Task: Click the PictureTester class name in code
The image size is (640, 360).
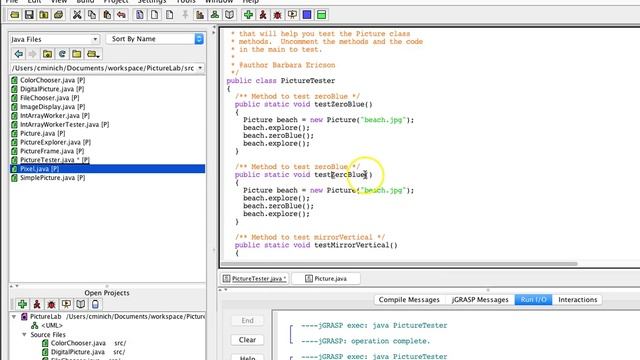Action: pyautogui.click(x=308, y=81)
